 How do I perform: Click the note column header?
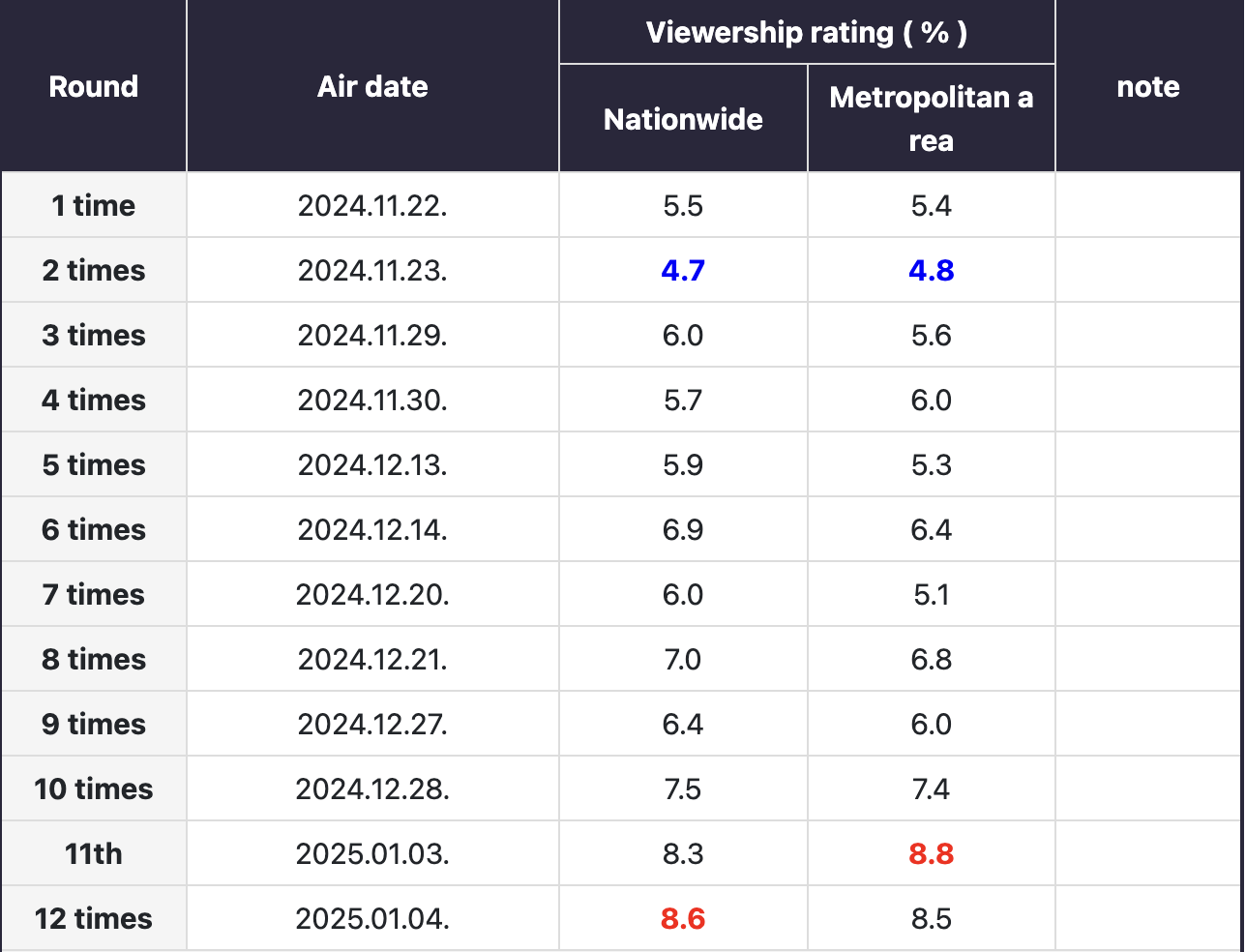pos(1147,87)
